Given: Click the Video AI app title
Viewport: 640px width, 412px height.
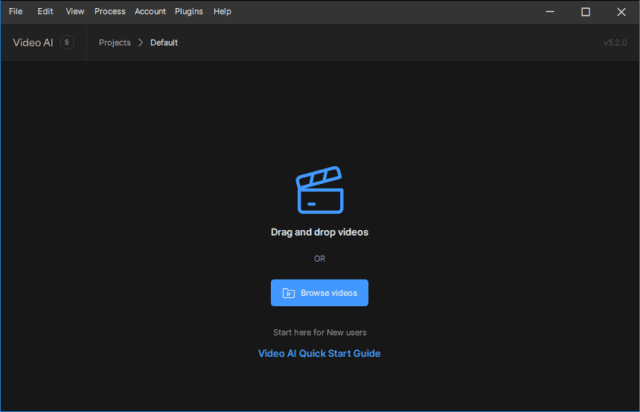Looking at the screenshot, I should pyautogui.click(x=33, y=43).
